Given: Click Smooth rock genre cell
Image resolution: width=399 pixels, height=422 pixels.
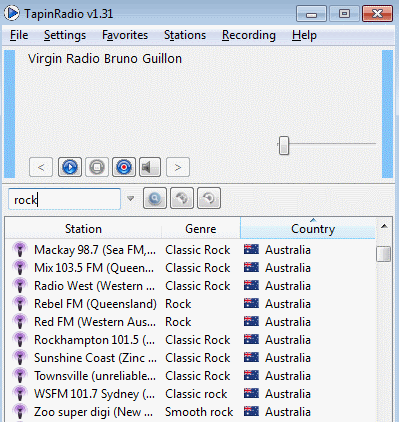Looking at the screenshot, I should coord(199,412).
